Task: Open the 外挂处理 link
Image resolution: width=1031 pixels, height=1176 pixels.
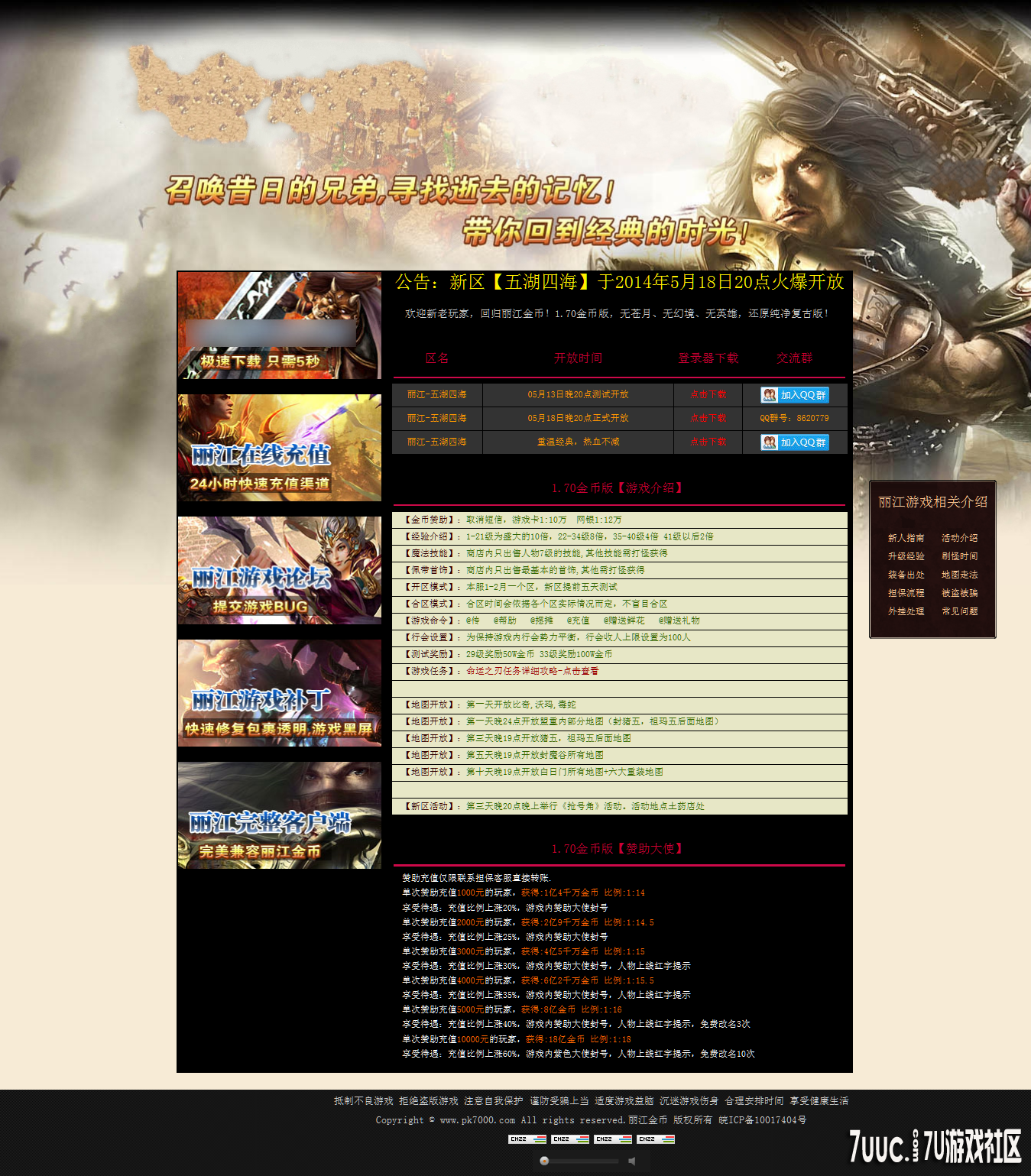Action: click(906, 611)
